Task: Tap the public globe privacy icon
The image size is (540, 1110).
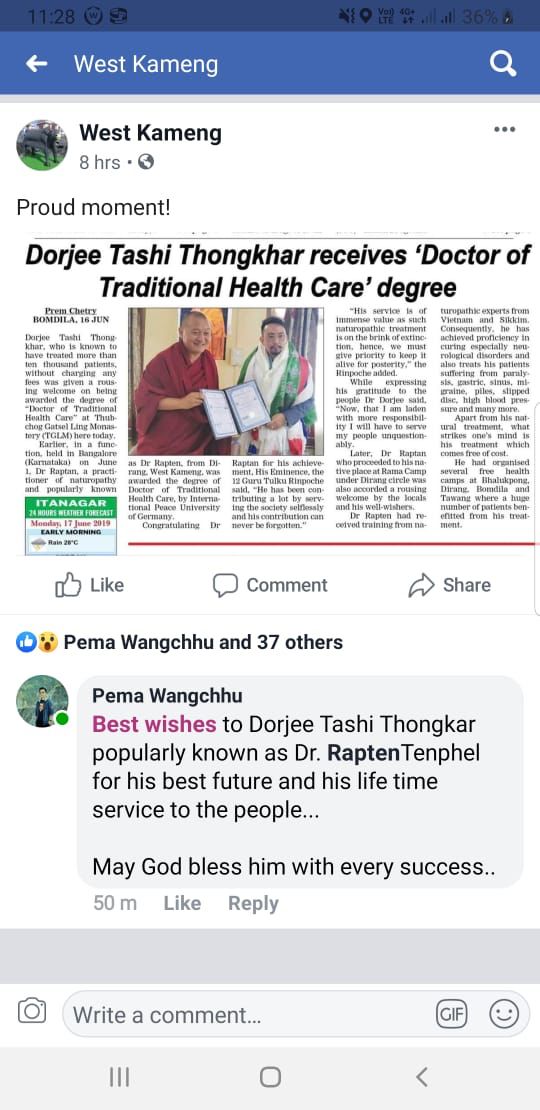Action: point(146,163)
